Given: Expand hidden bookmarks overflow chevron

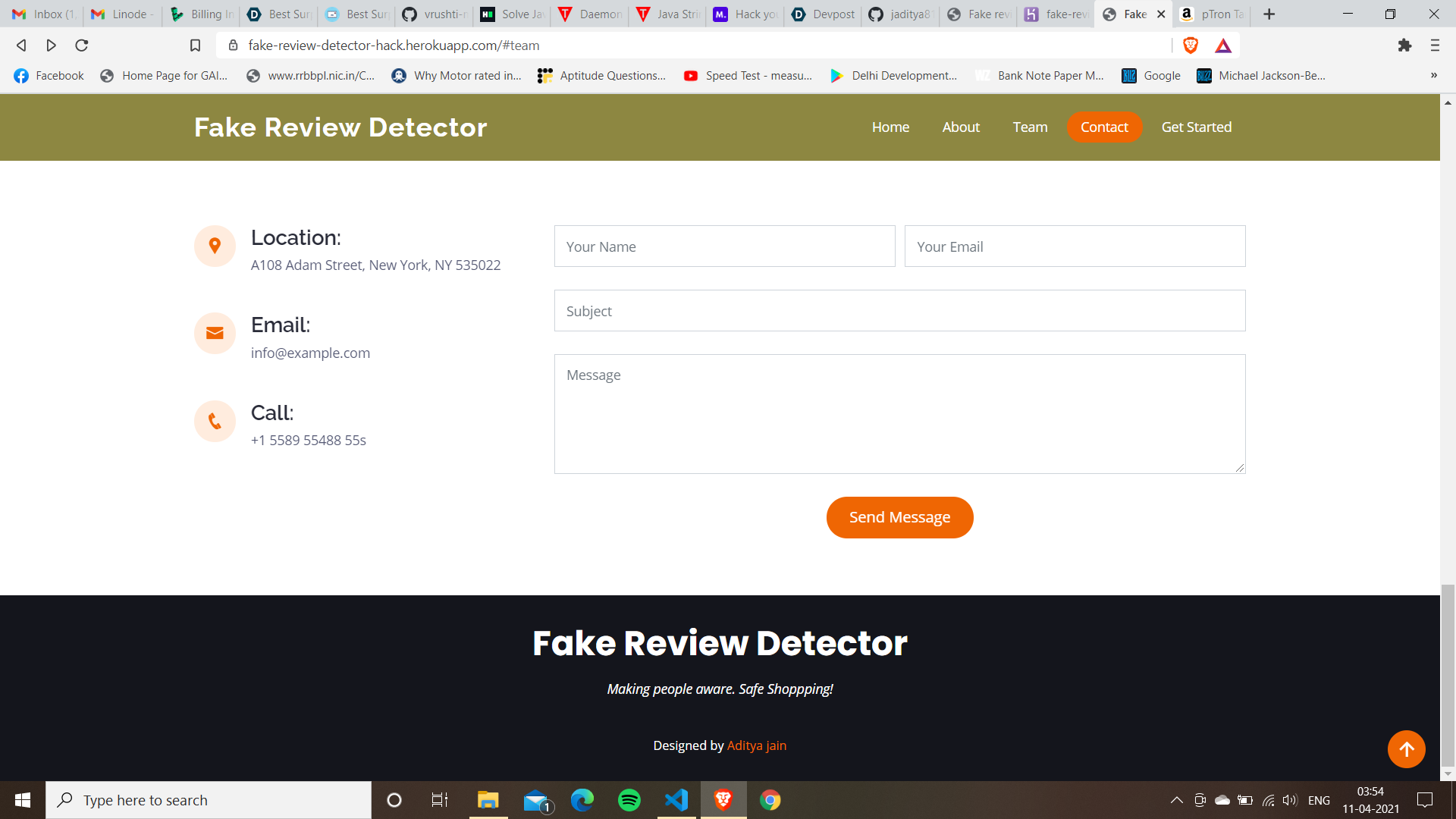Looking at the screenshot, I should (x=1433, y=75).
